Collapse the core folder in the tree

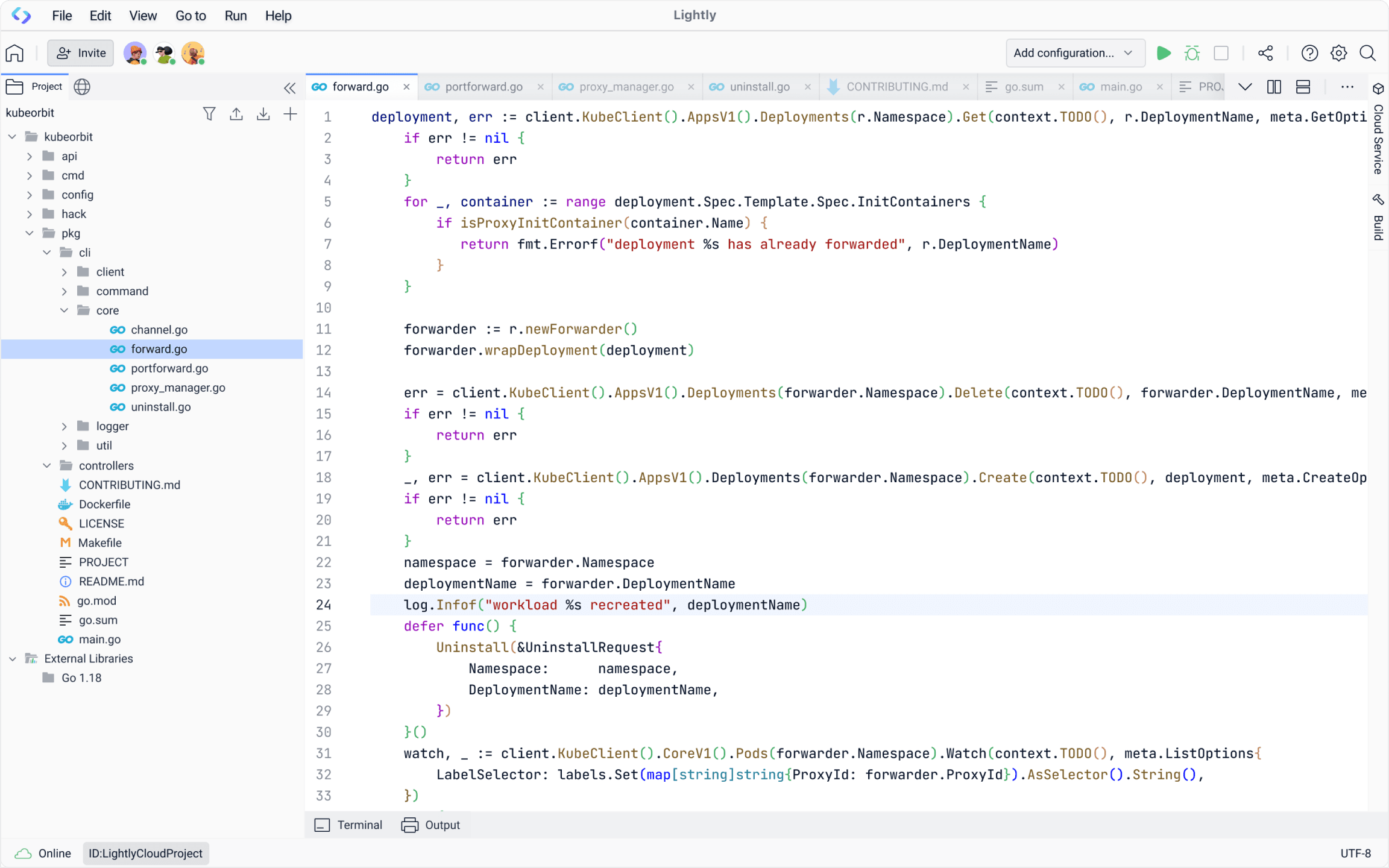tap(64, 310)
